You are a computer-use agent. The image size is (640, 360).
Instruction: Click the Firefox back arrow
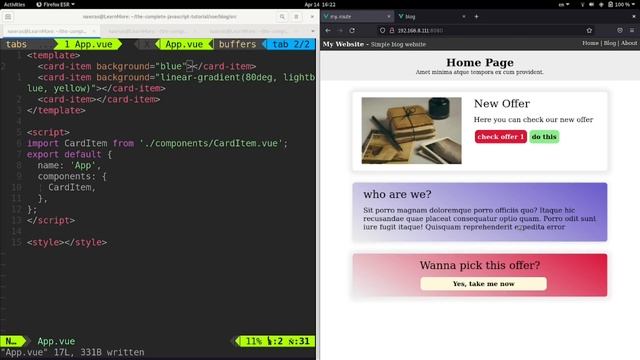point(328,31)
